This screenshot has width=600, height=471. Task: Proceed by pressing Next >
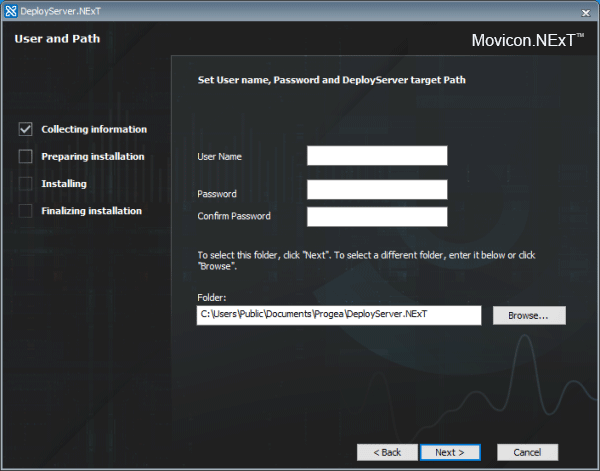point(450,452)
